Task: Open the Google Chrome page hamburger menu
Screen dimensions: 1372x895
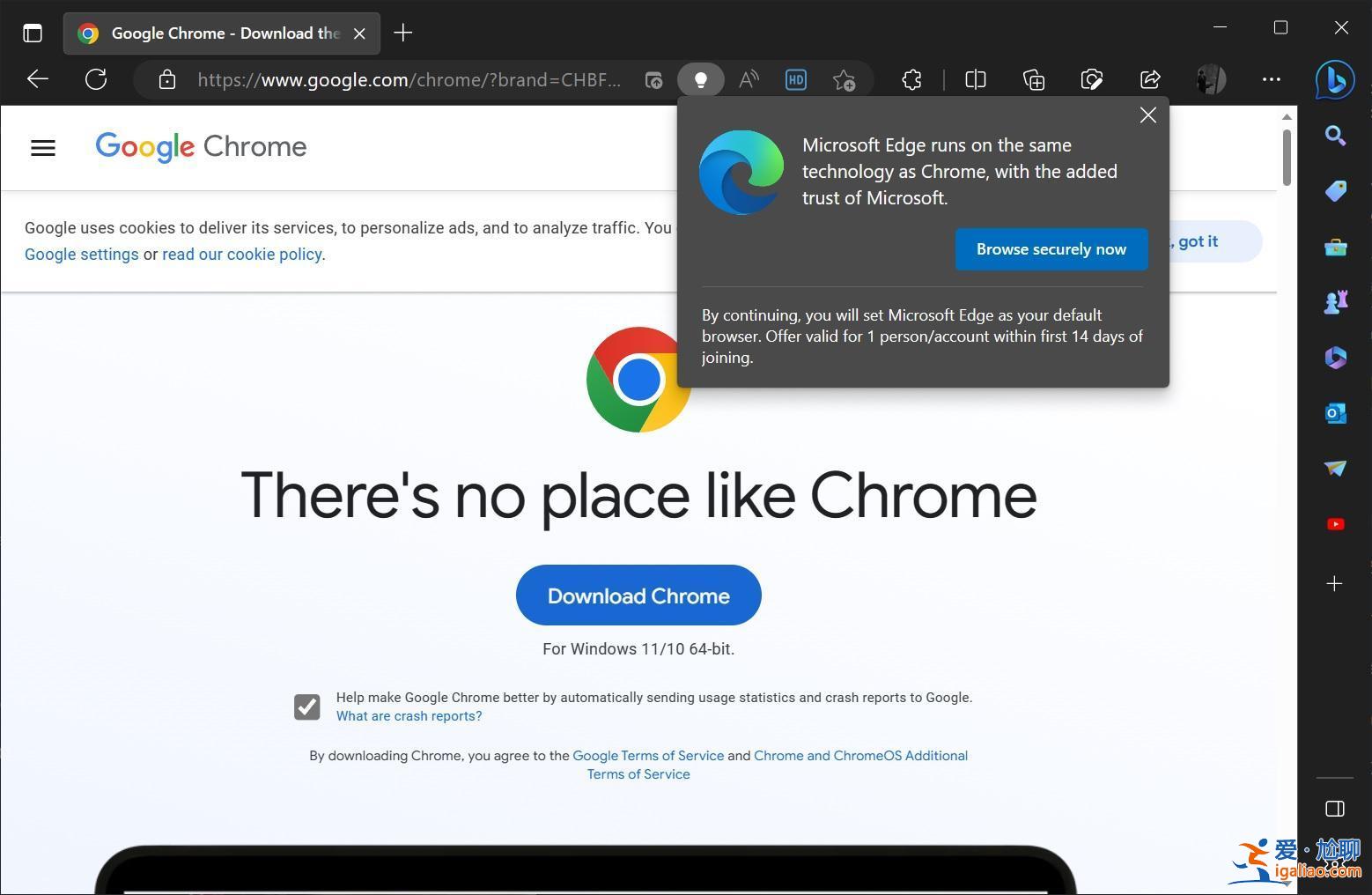Action: 42,147
